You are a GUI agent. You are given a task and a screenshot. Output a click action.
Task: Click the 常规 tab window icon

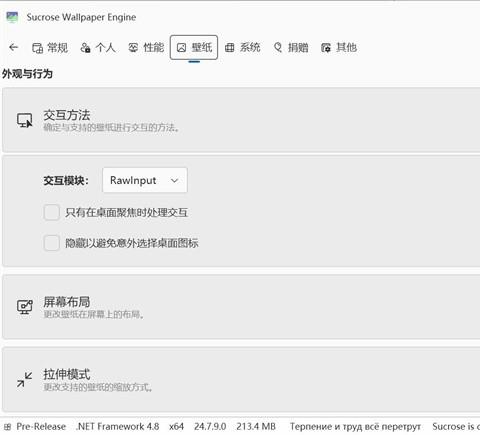click(x=37, y=48)
